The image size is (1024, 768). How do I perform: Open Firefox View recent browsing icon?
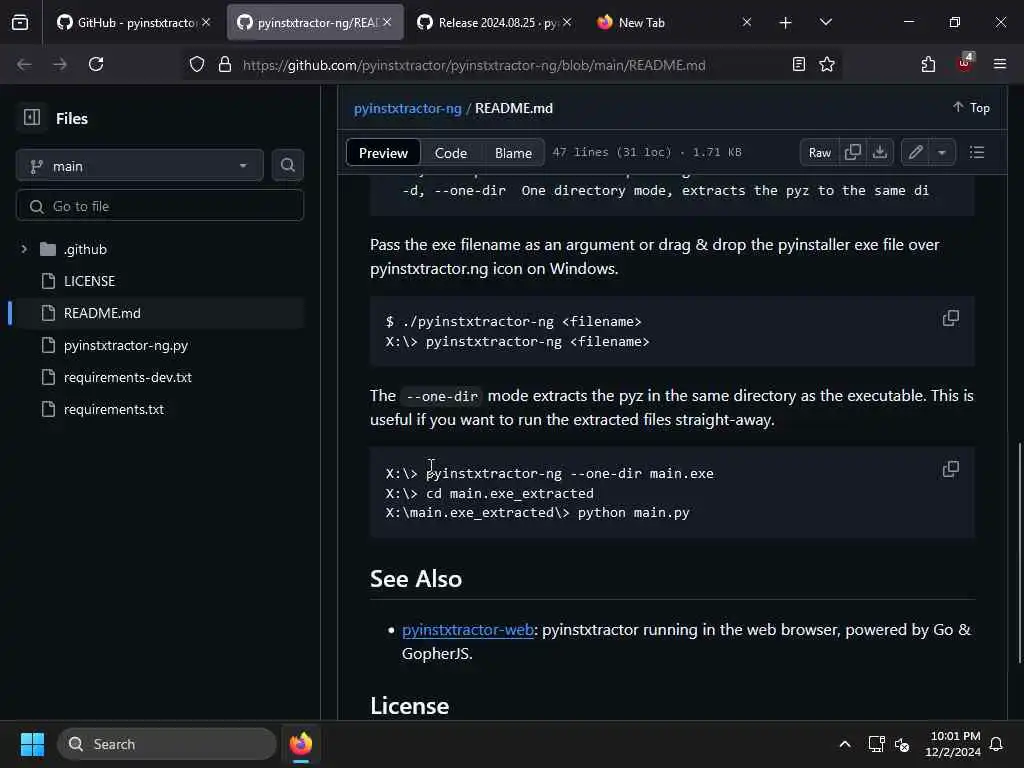[20, 22]
